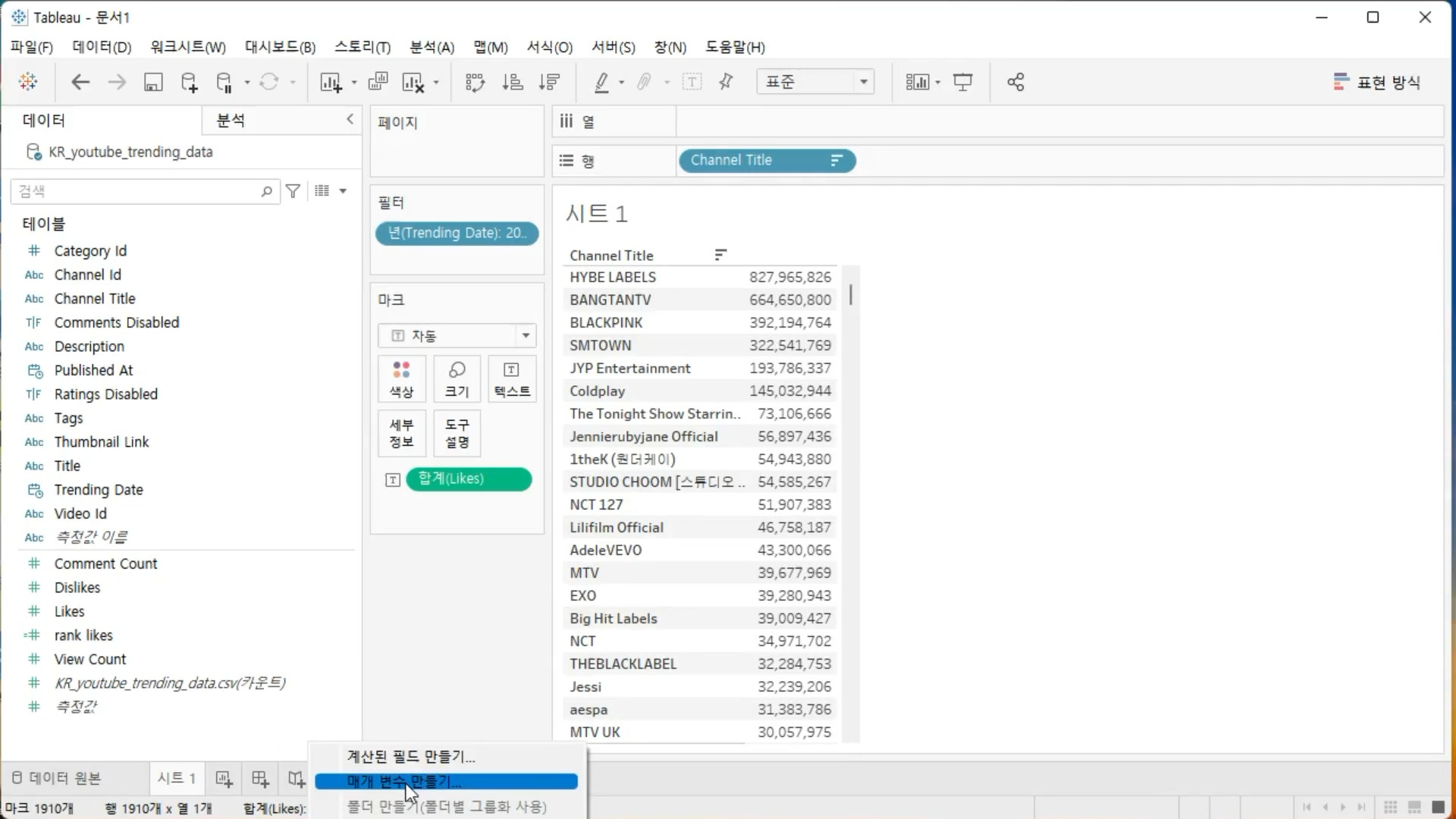Click the new dashboard tab icon
The width and height of the screenshot is (1456, 819).
(x=260, y=779)
